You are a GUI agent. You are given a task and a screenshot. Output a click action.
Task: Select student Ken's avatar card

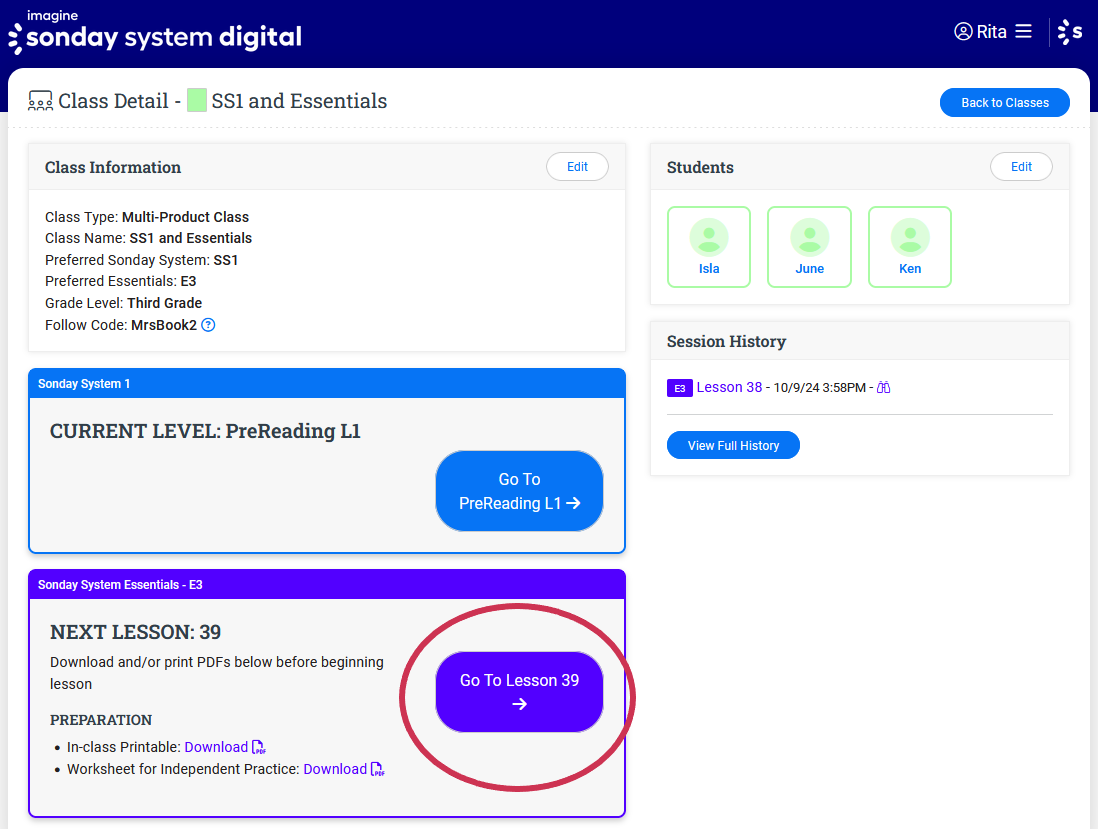click(909, 247)
